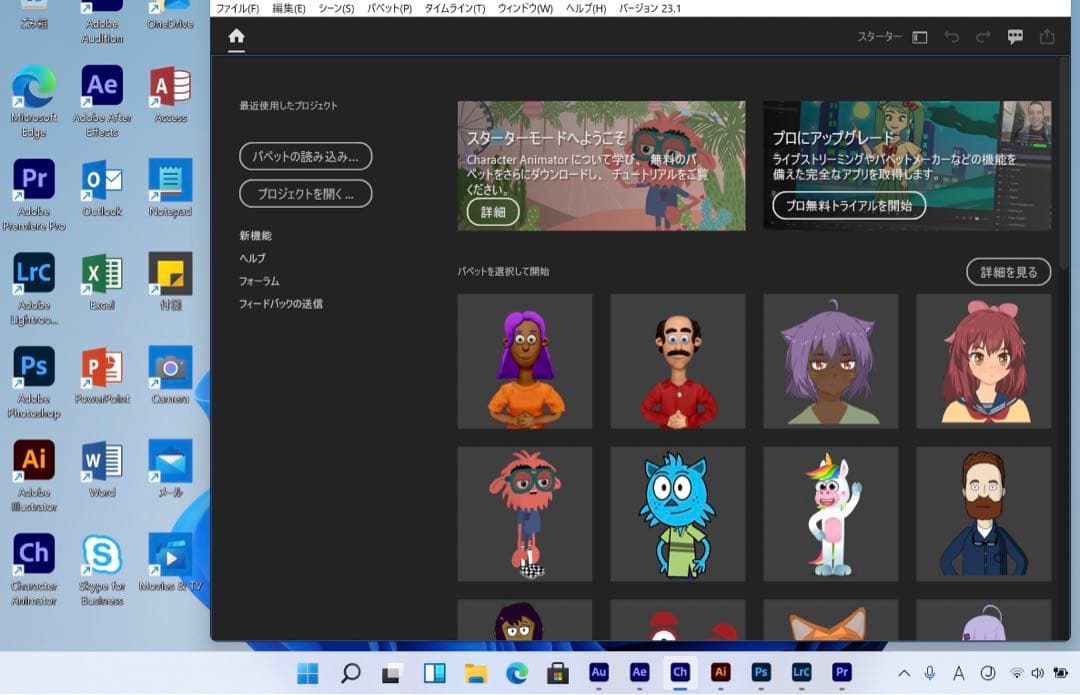
Task: Open the feedback speech bubble icon
Action: point(1015,37)
